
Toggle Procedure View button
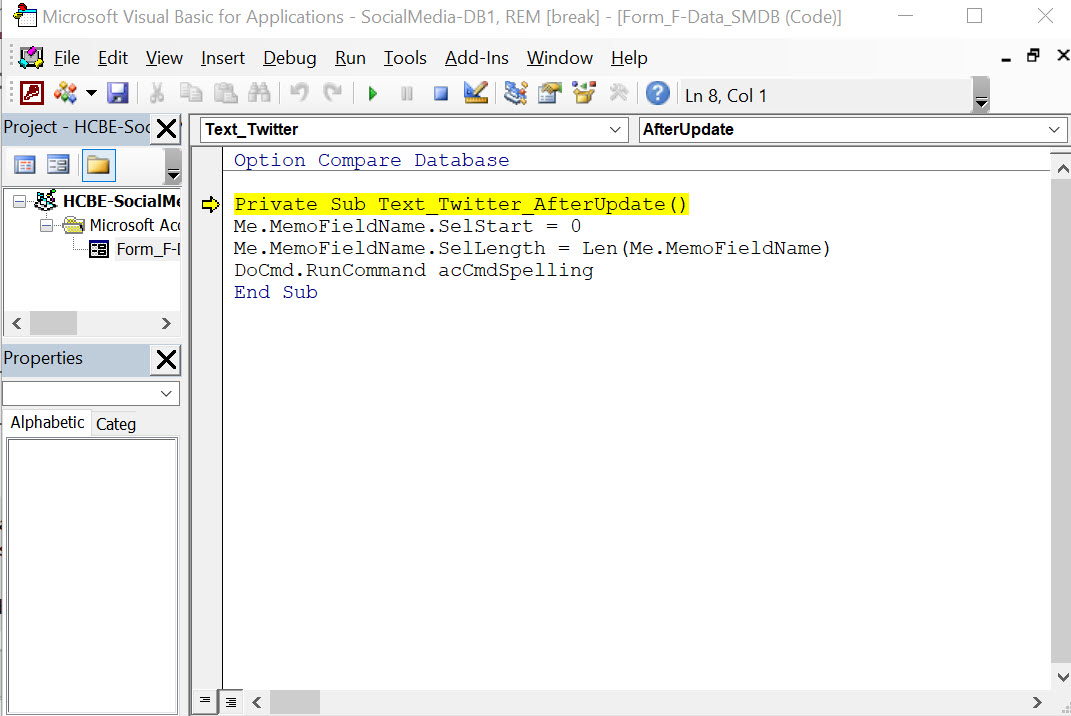[x=204, y=701]
